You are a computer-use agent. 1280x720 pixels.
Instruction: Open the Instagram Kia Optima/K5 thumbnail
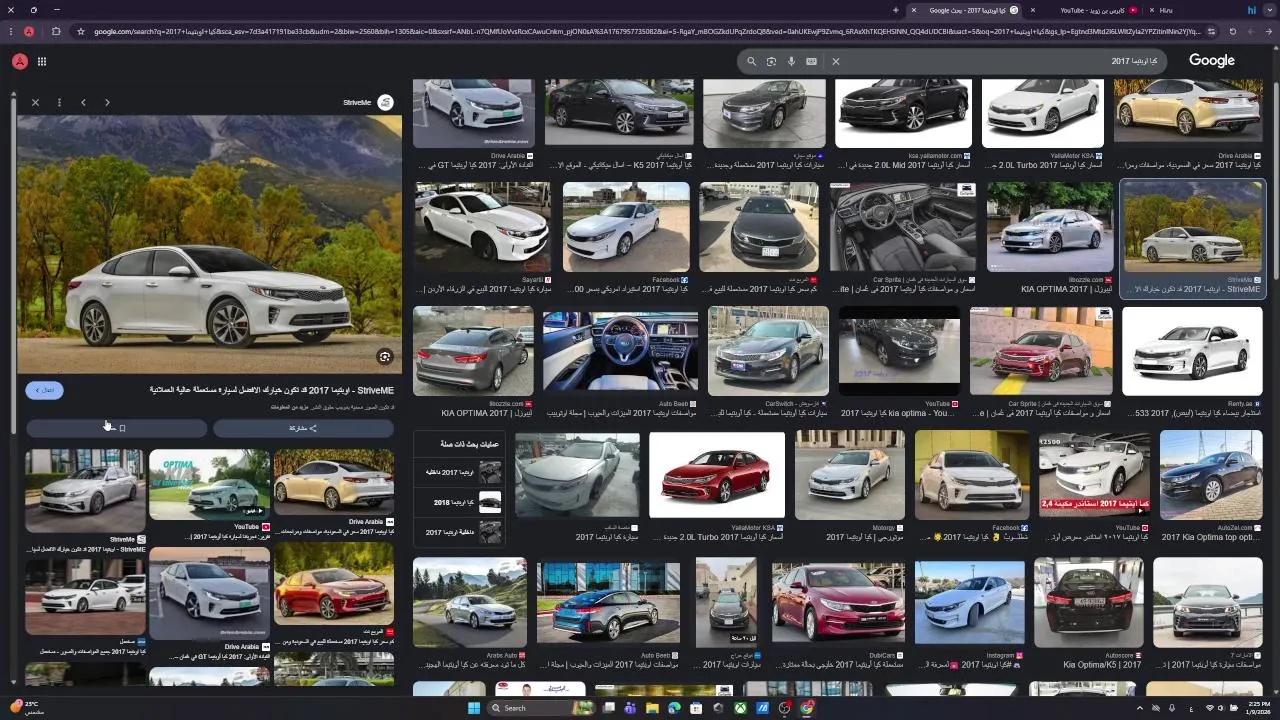point(969,602)
